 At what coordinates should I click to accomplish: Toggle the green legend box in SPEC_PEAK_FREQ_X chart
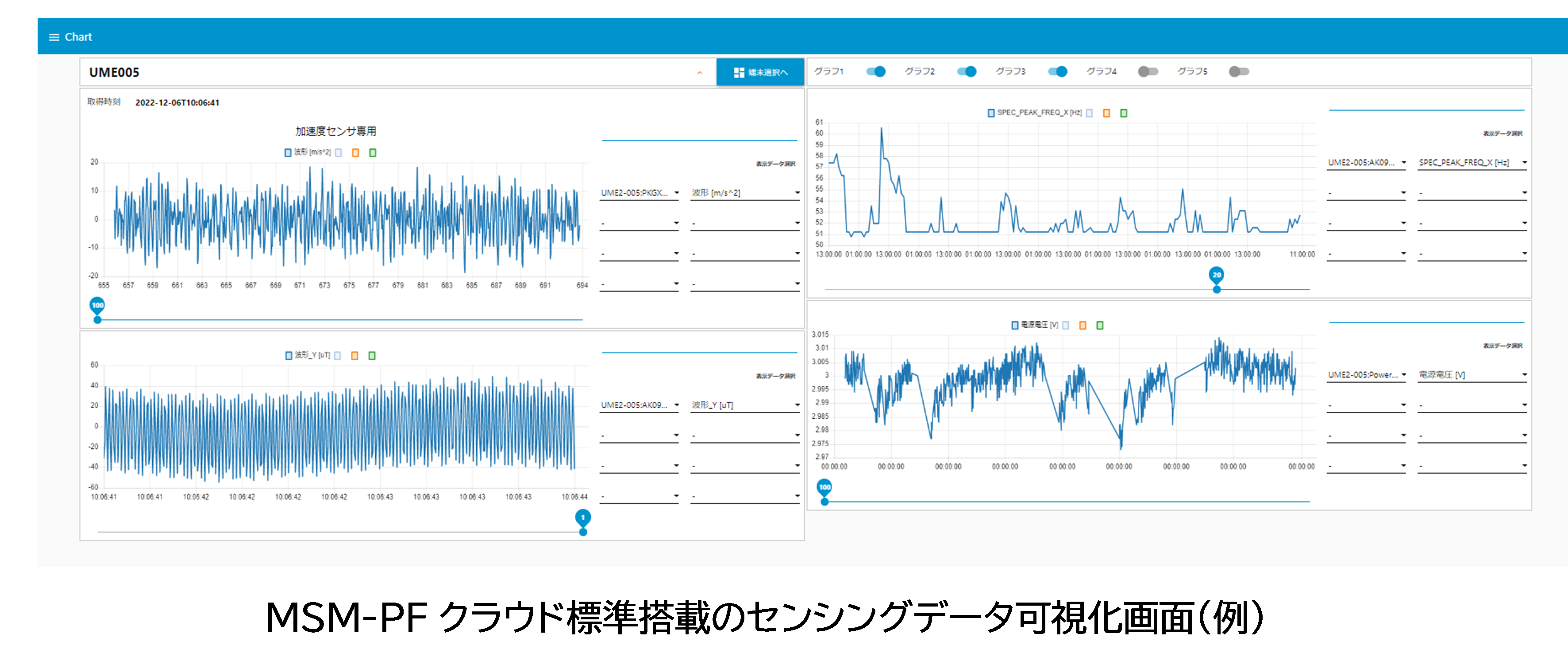coord(1124,113)
